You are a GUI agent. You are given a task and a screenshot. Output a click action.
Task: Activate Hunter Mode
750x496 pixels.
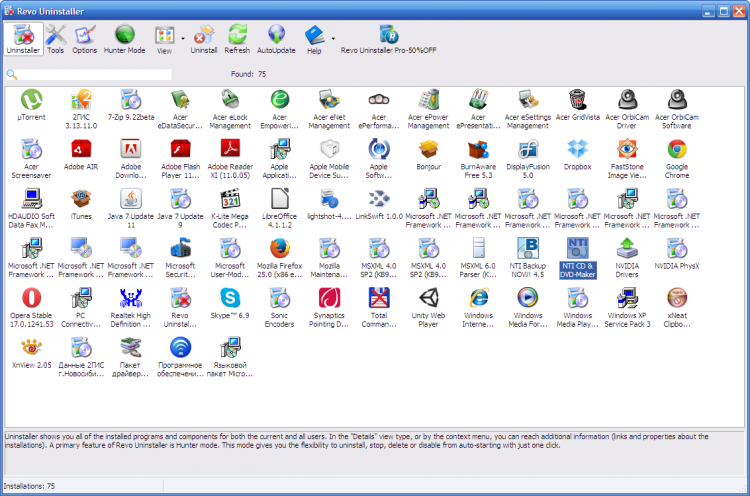124,39
